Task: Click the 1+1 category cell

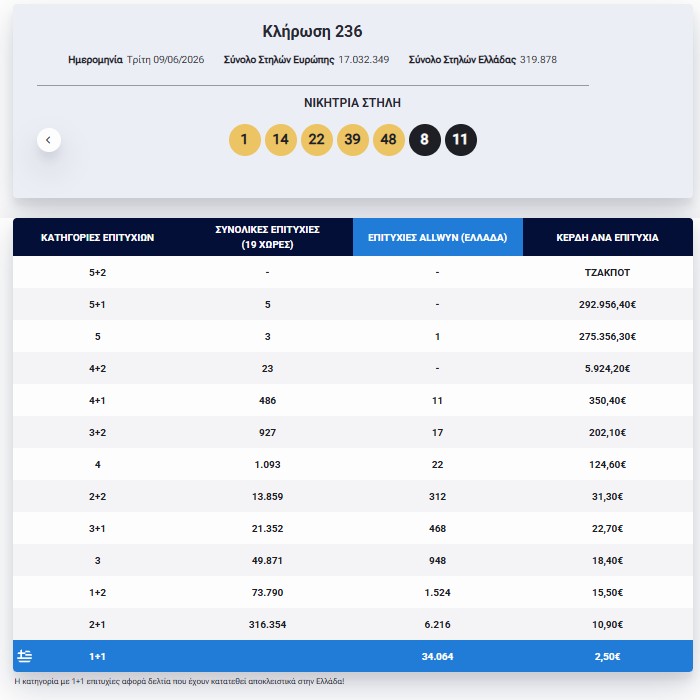Action: pyautogui.click(x=97, y=656)
